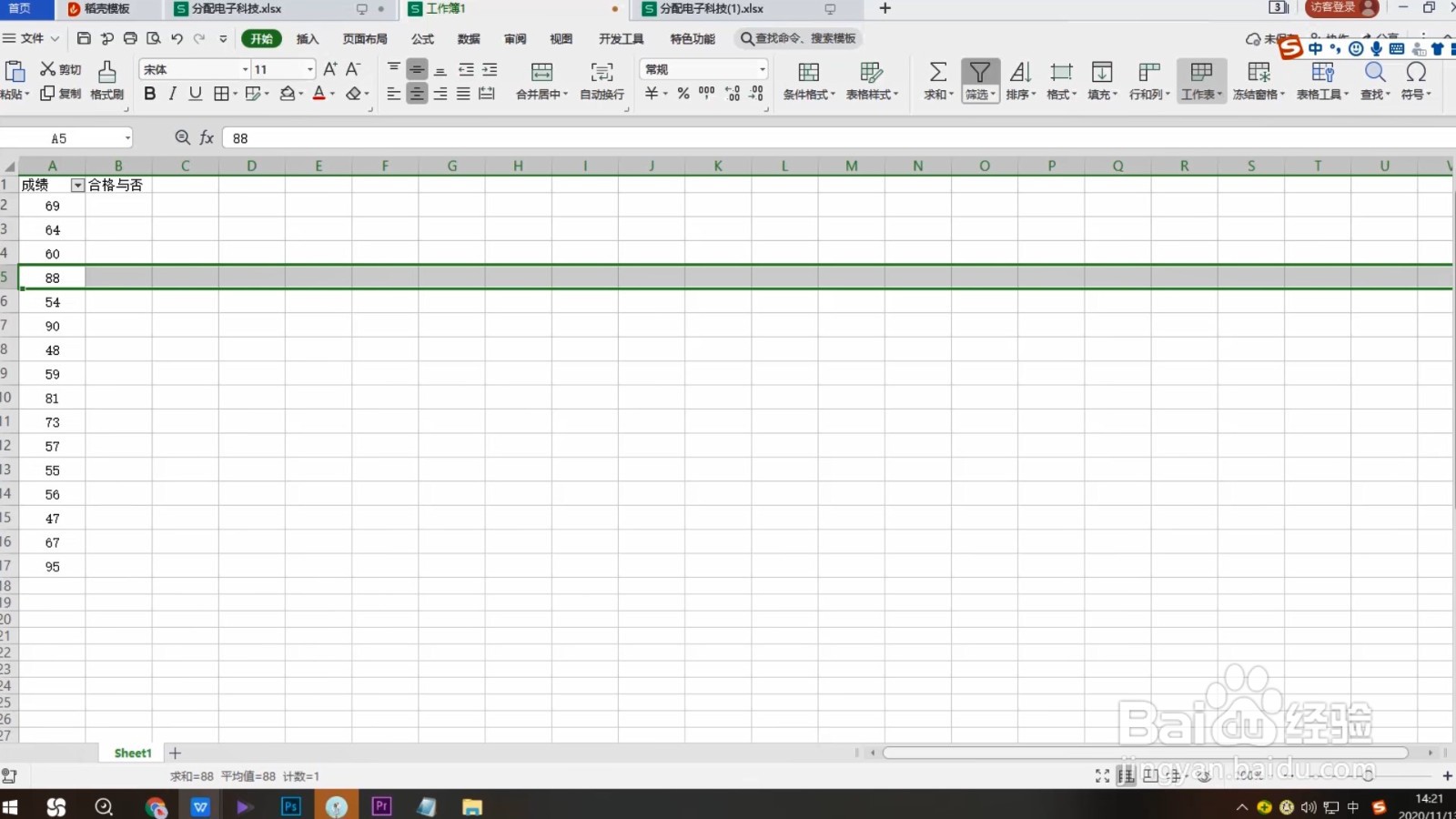Toggle align text right
Viewport: 1456px width, 819px height.
pyautogui.click(x=440, y=93)
